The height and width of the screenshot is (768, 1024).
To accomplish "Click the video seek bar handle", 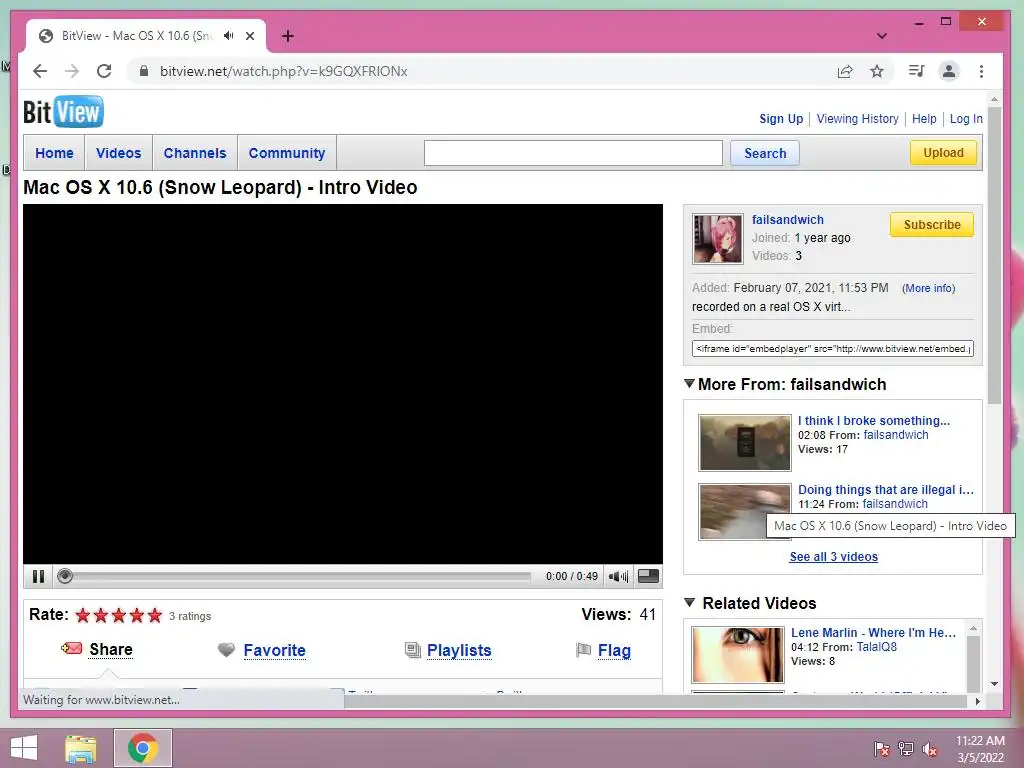I will [65, 576].
